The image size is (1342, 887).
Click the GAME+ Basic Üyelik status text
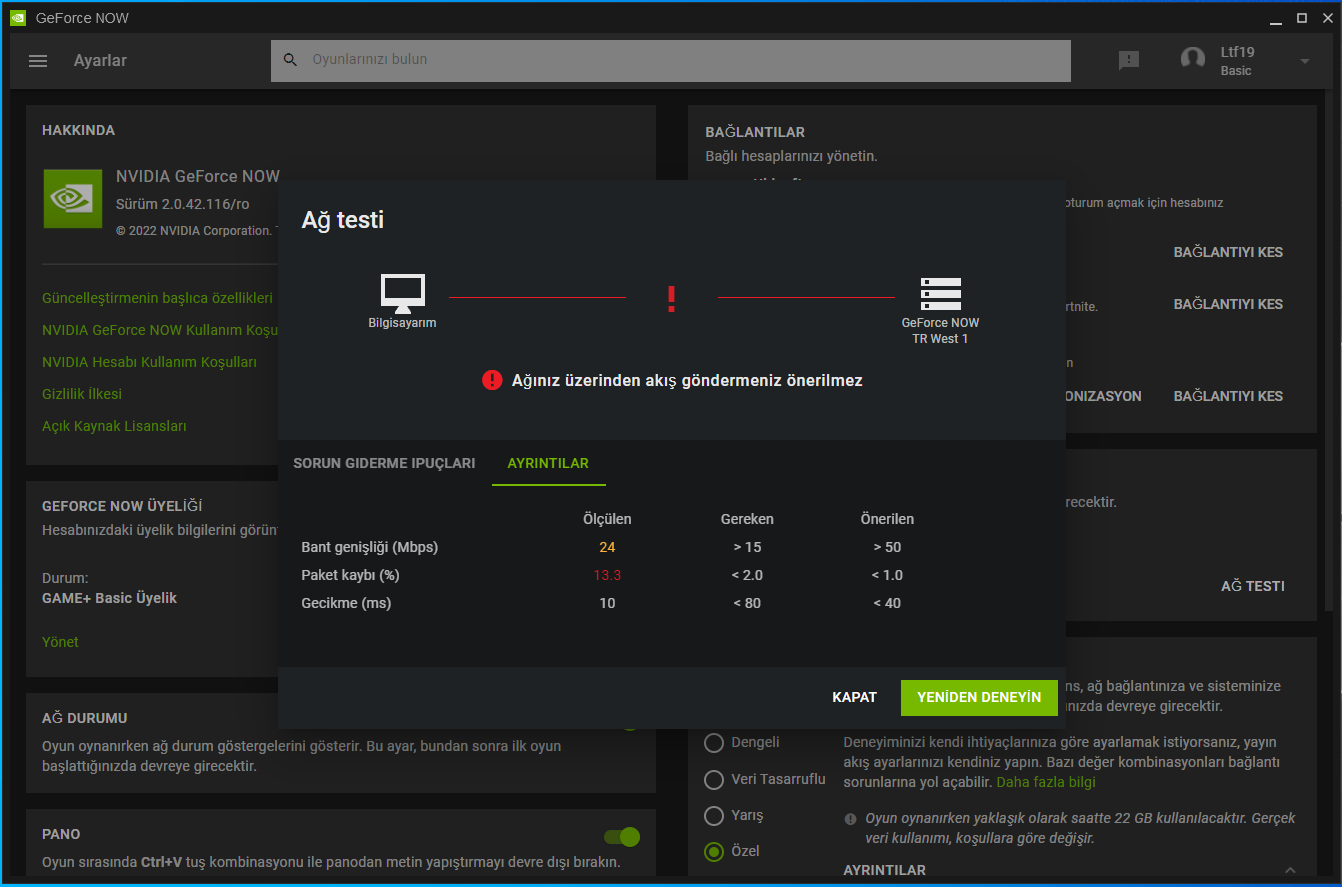click(109, 598)
